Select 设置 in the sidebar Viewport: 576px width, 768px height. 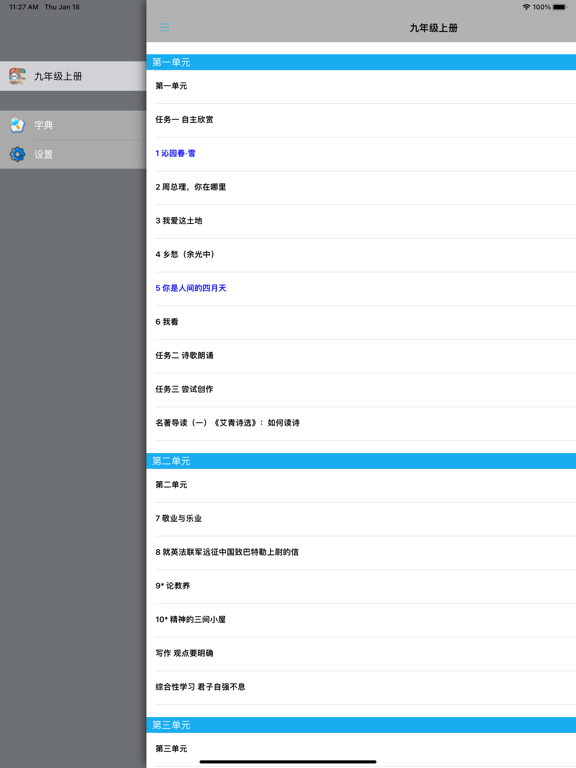pyautogui.click(x=73, y=154)
